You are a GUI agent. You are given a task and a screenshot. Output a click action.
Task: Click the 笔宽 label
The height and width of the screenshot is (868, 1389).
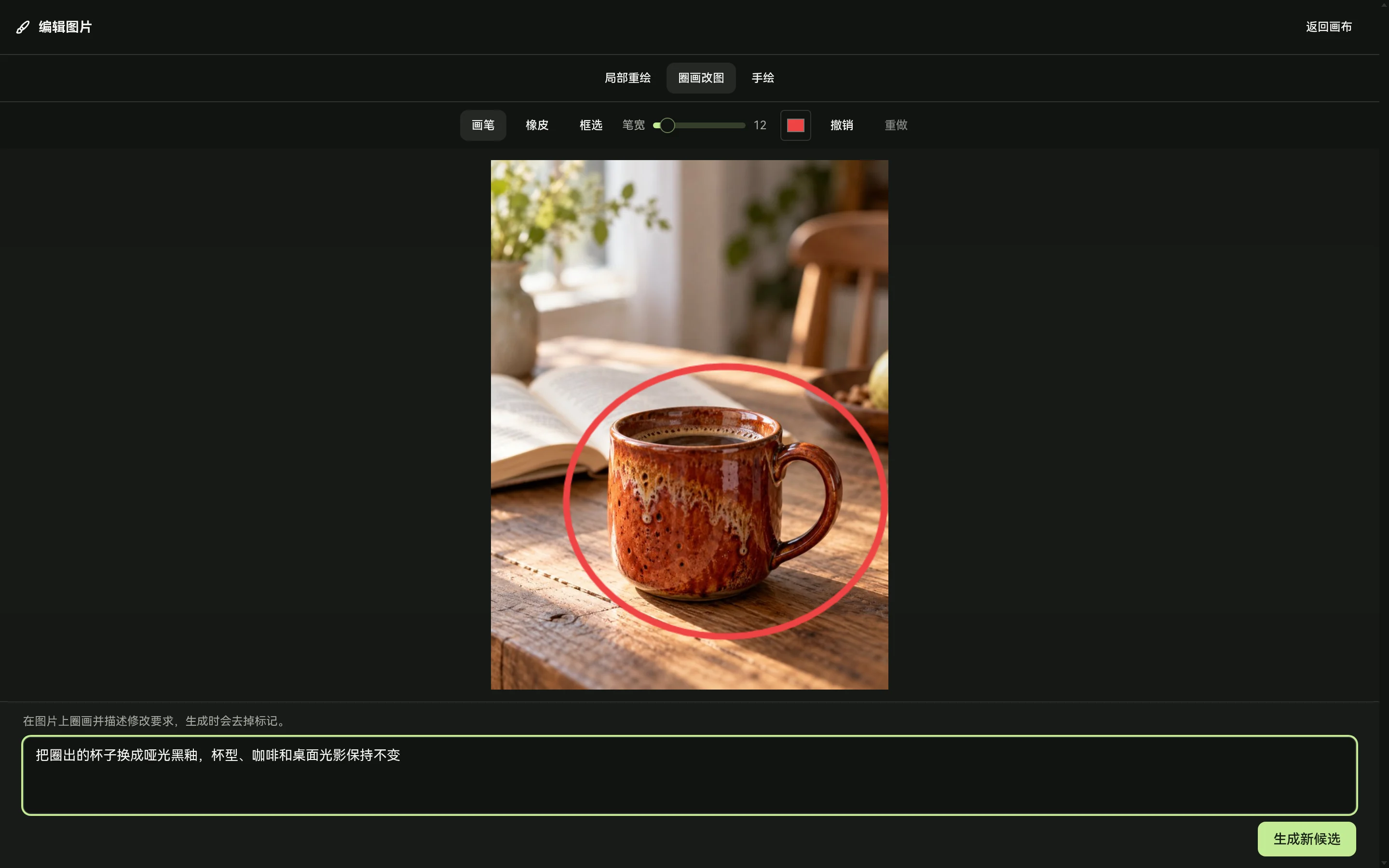coord(633,125)
